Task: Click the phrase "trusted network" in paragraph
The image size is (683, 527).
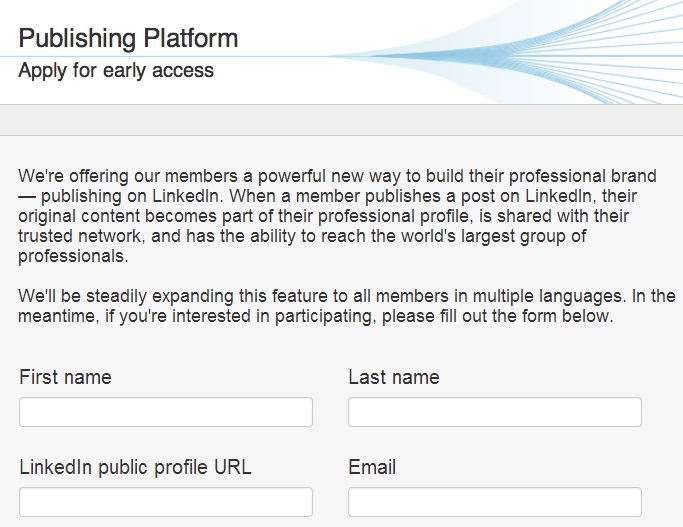Action: (x=80, y=236)
